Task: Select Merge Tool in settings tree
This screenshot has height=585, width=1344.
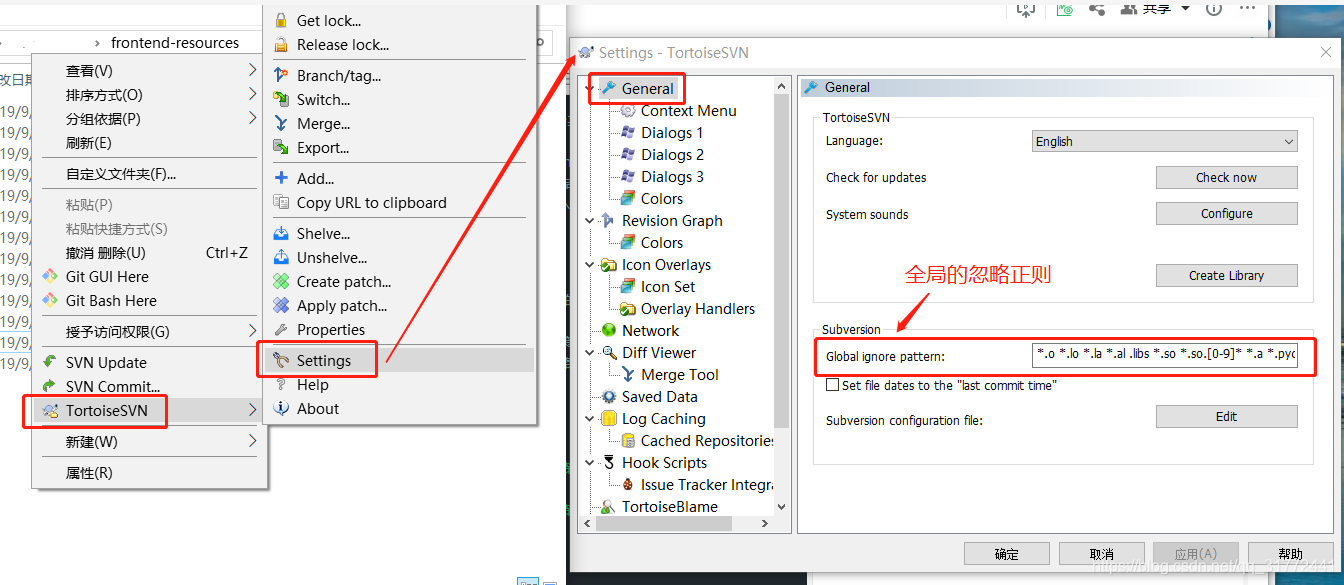Action: click(x=680, y=375)
